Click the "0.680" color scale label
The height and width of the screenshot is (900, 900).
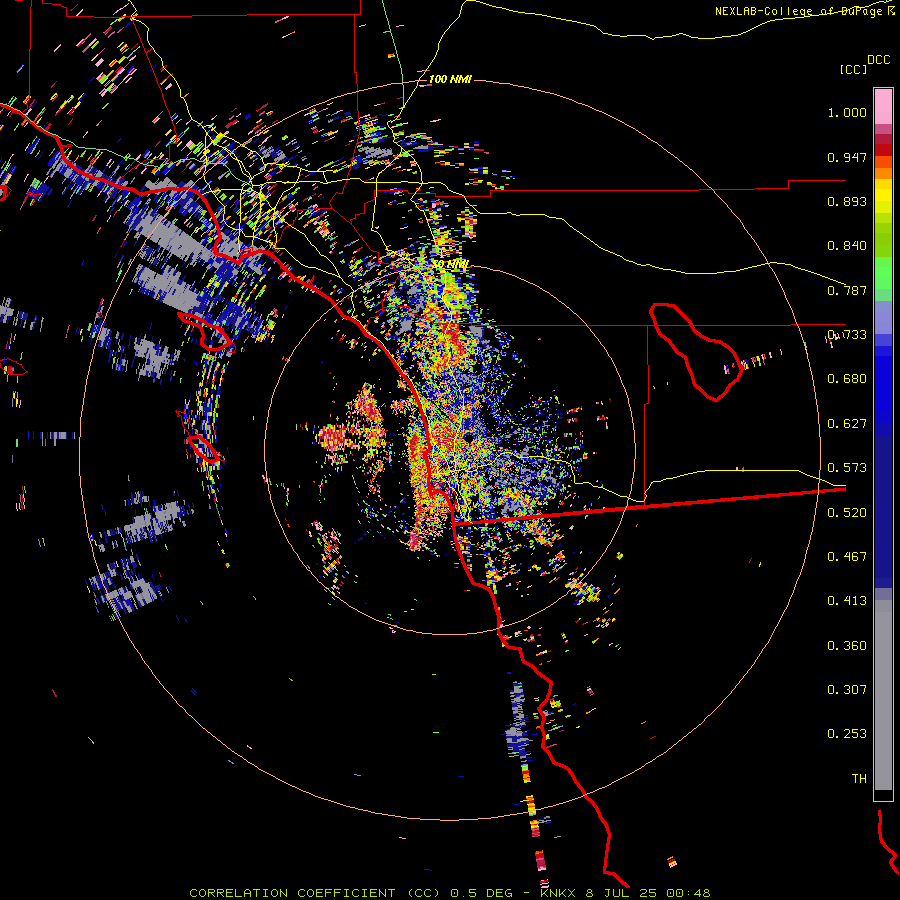click(x=847, y=379)
